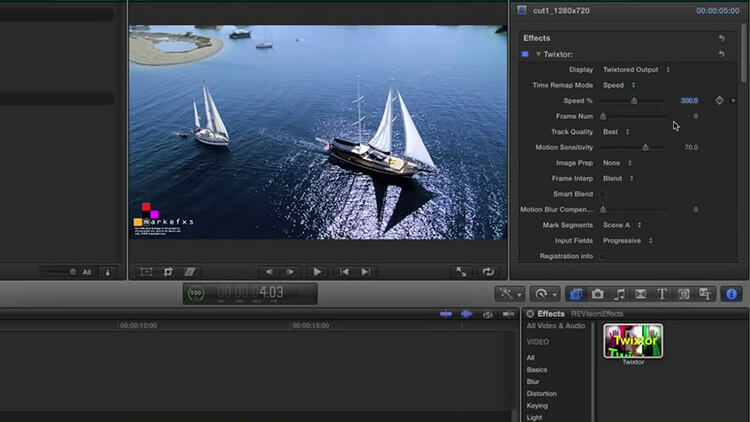This screenshot has width=750, height=422.
Task: Show the Titles browser
Action: point(662,294)
